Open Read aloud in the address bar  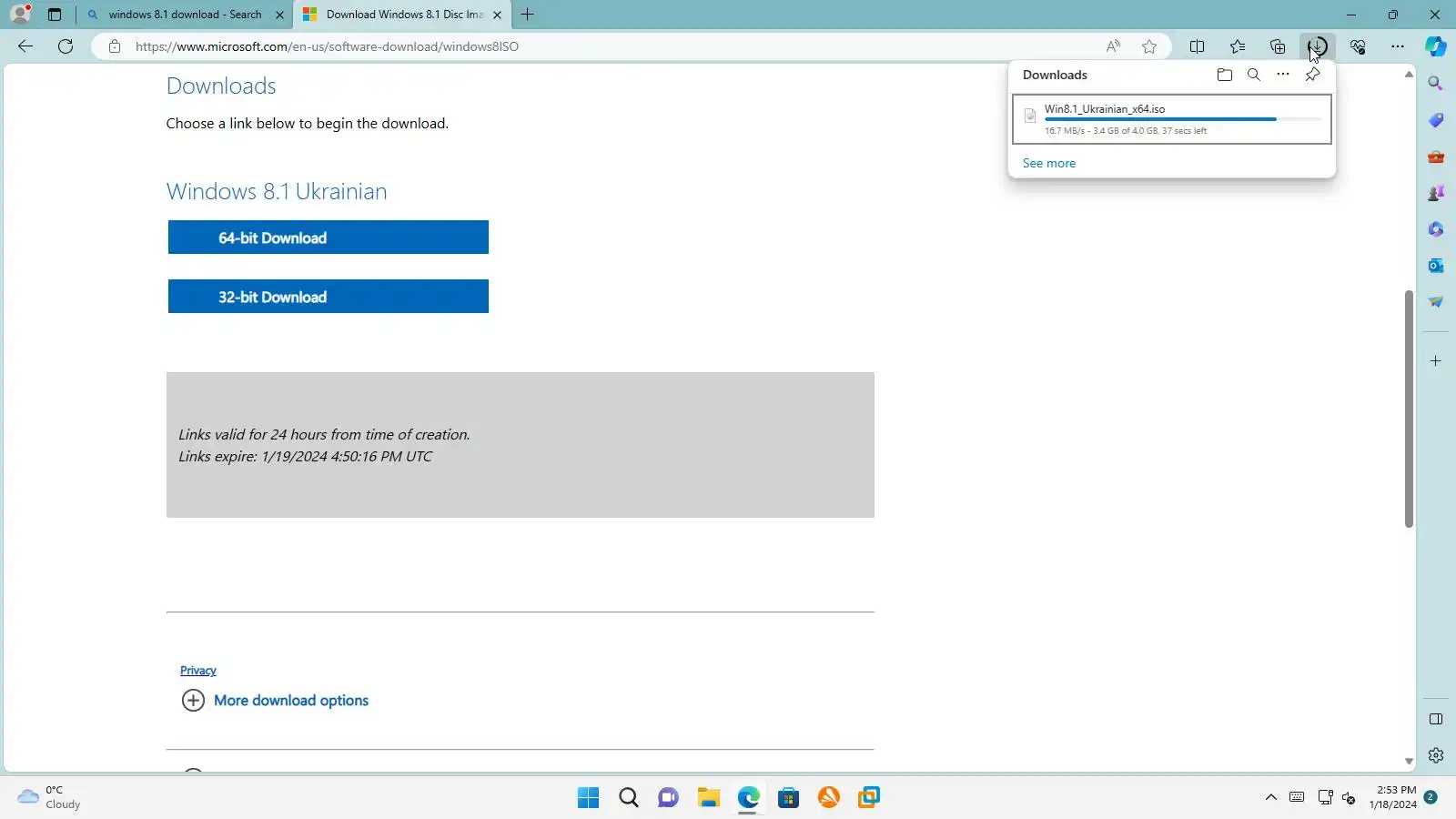coord(1113,46)
